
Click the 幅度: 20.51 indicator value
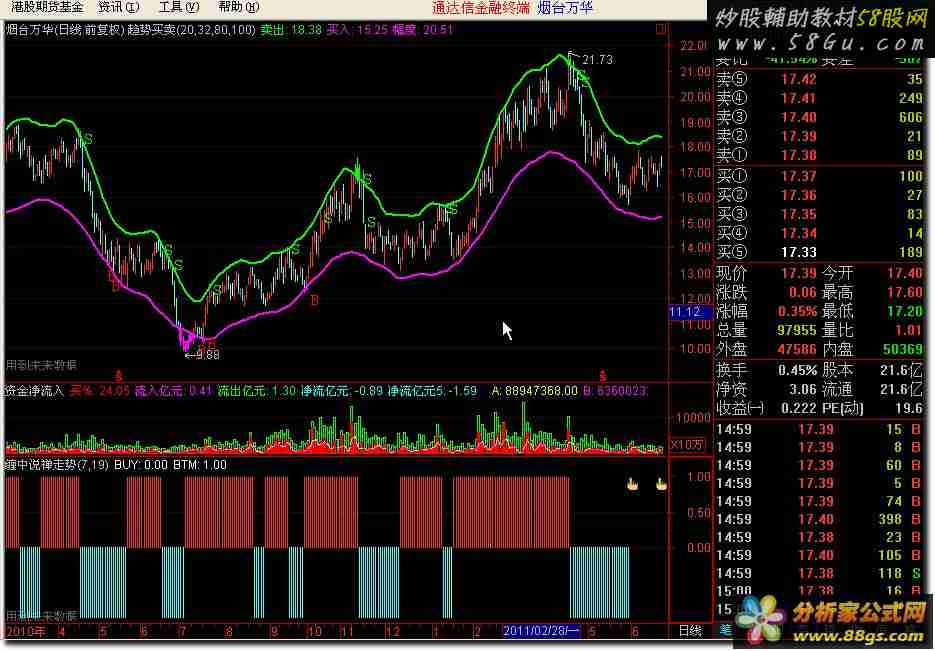pos(423,30)
